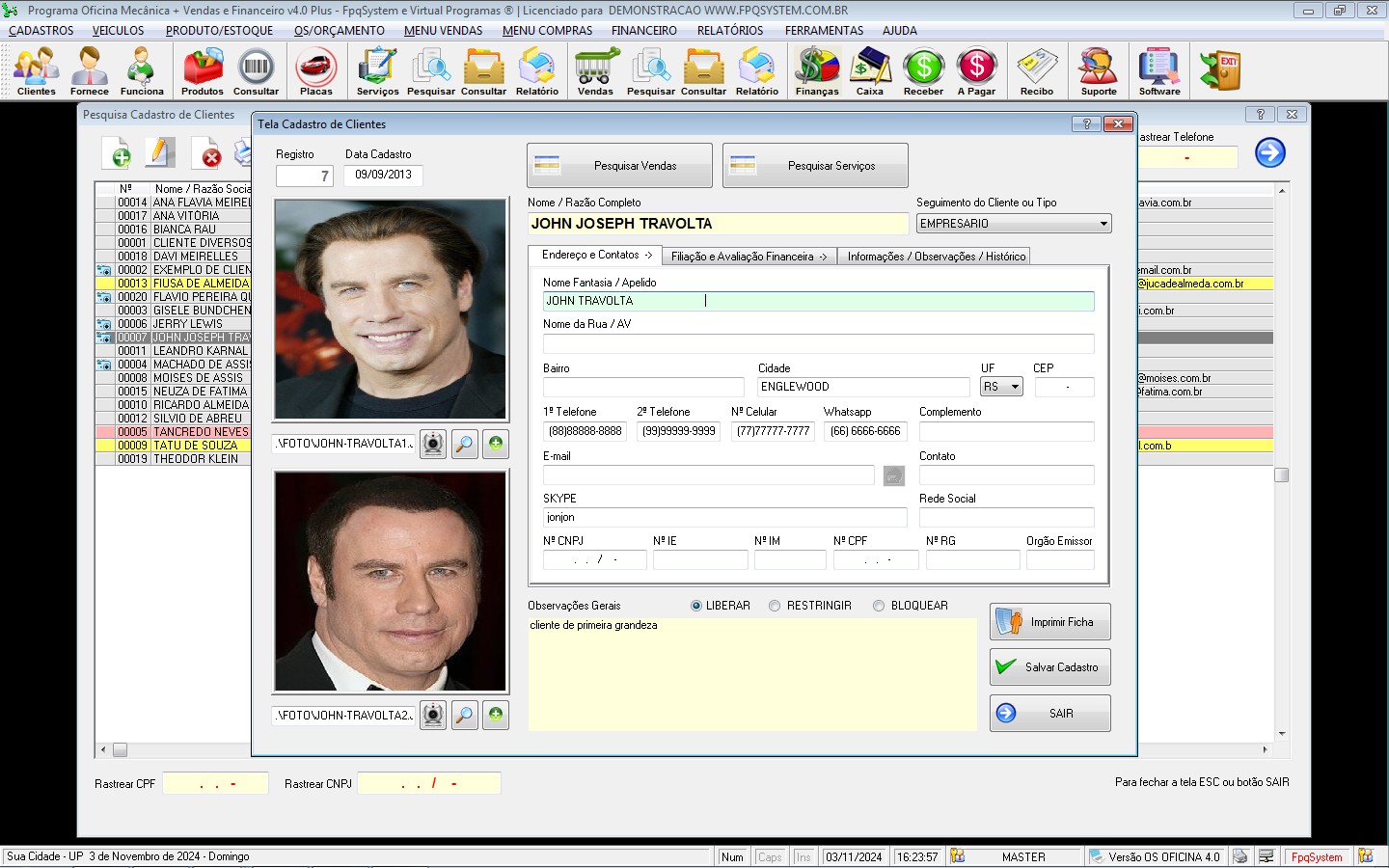Select the BLOQUEAR radio option
This screenshot has height=868, width=1389.
879,606
